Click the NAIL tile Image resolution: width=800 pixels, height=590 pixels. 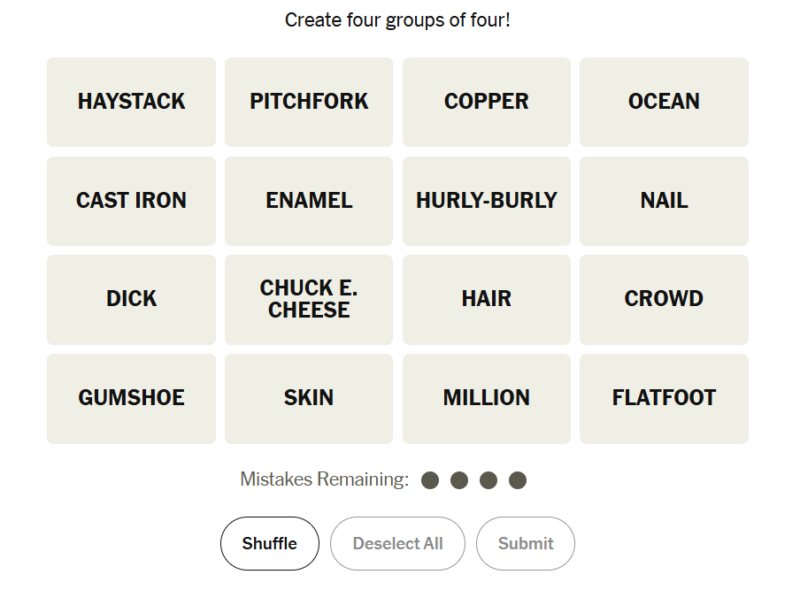click(664, 200)
